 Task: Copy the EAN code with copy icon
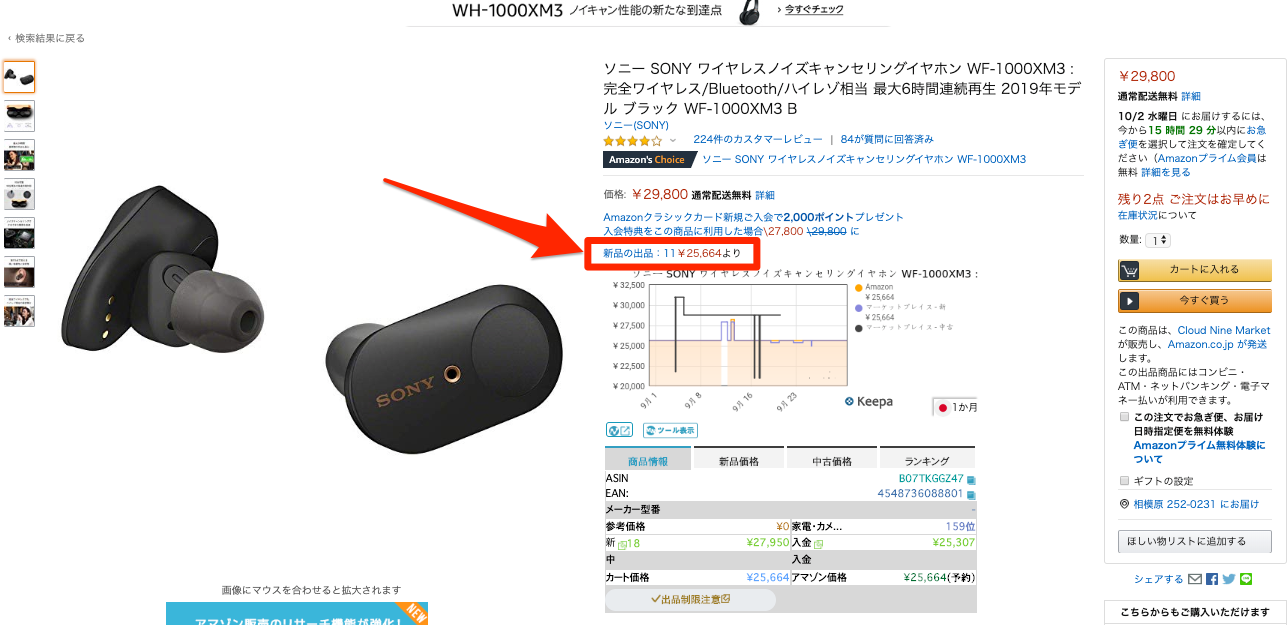click(971, 494)
